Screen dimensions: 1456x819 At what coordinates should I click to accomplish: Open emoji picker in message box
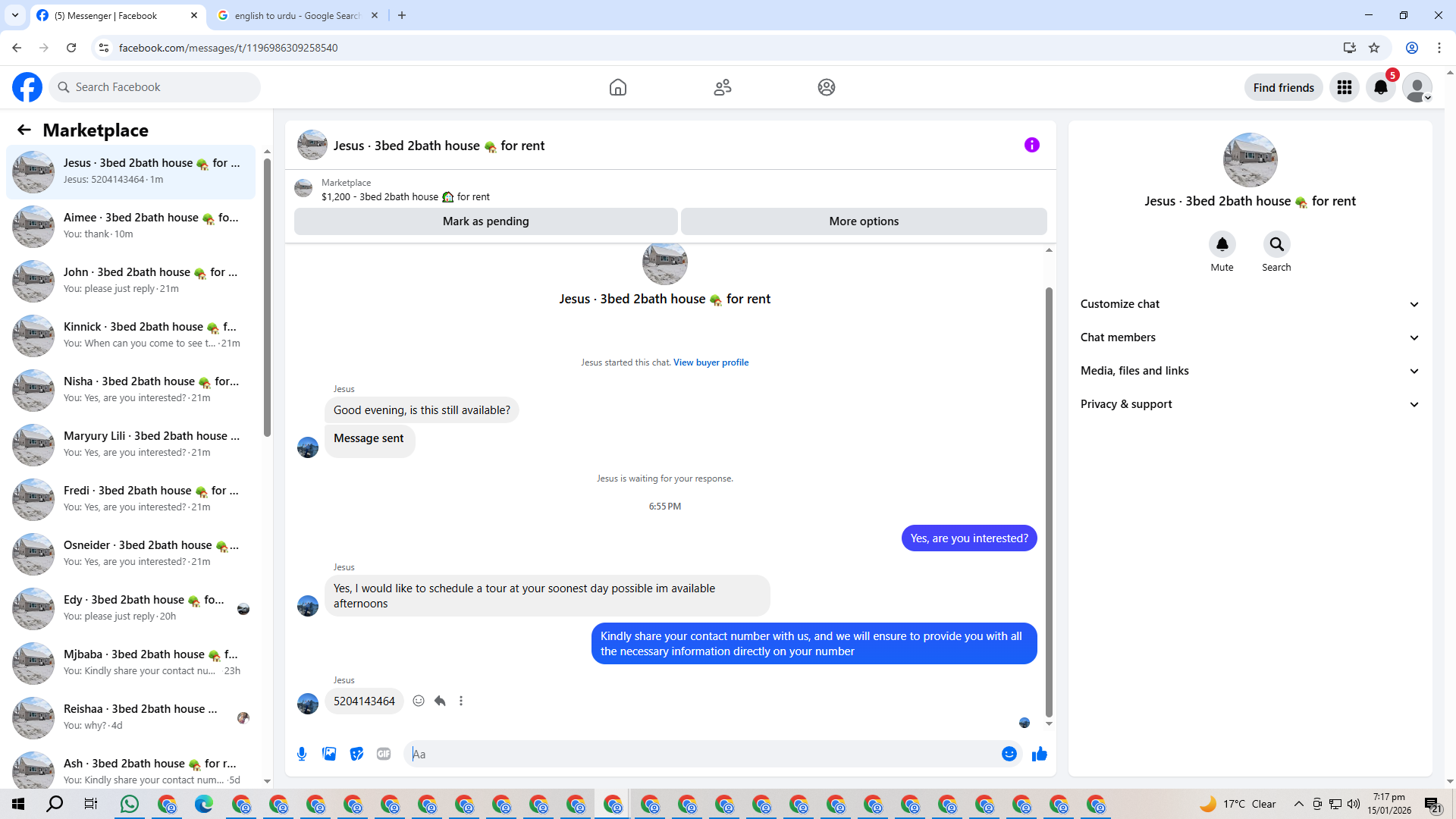tap(1009, 754)
